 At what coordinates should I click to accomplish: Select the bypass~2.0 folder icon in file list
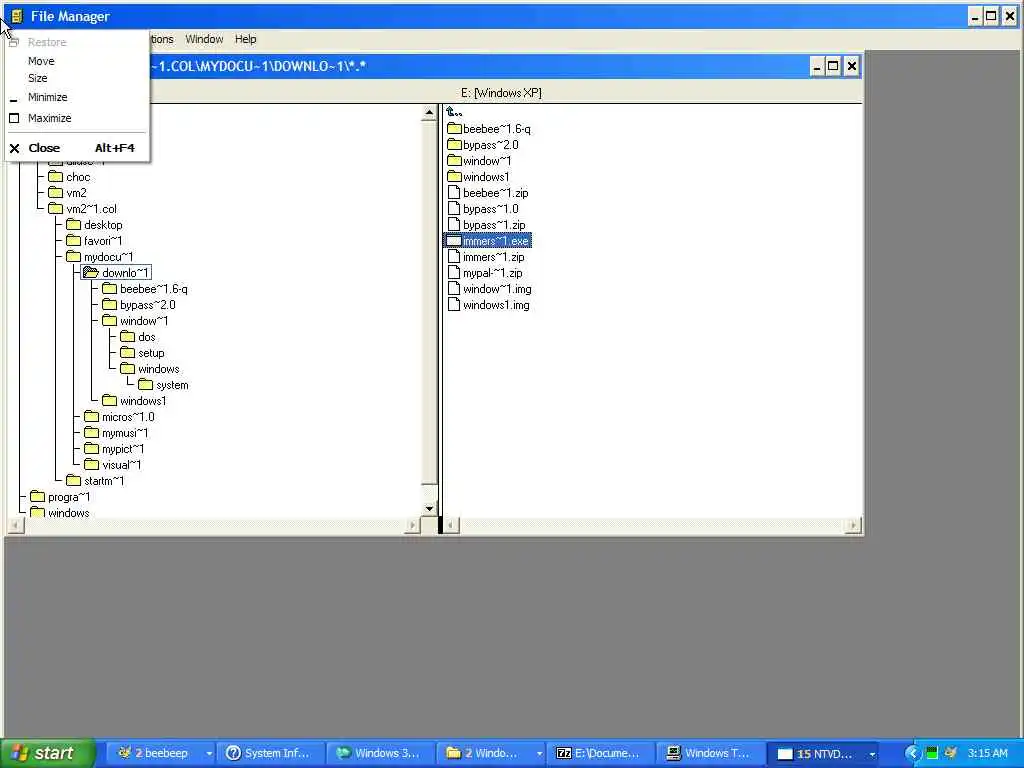click(x=454, y=144)
